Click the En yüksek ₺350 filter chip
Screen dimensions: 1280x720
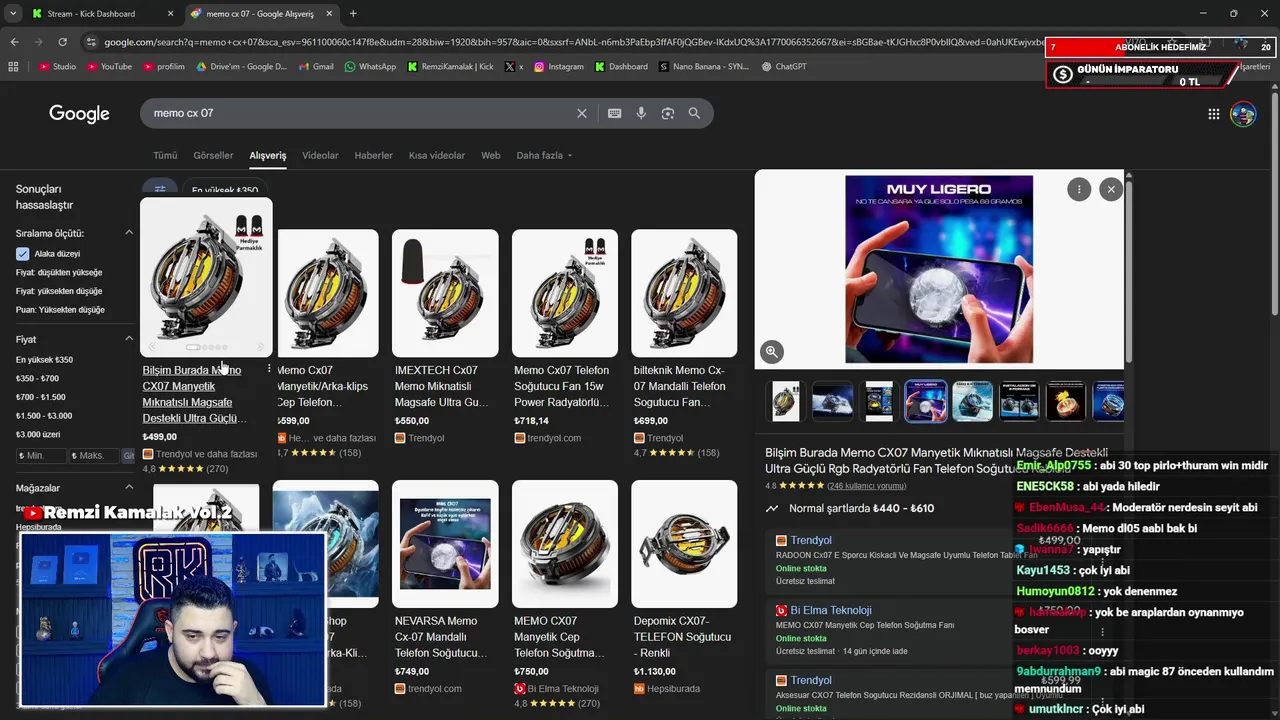(x=225, y=190)
